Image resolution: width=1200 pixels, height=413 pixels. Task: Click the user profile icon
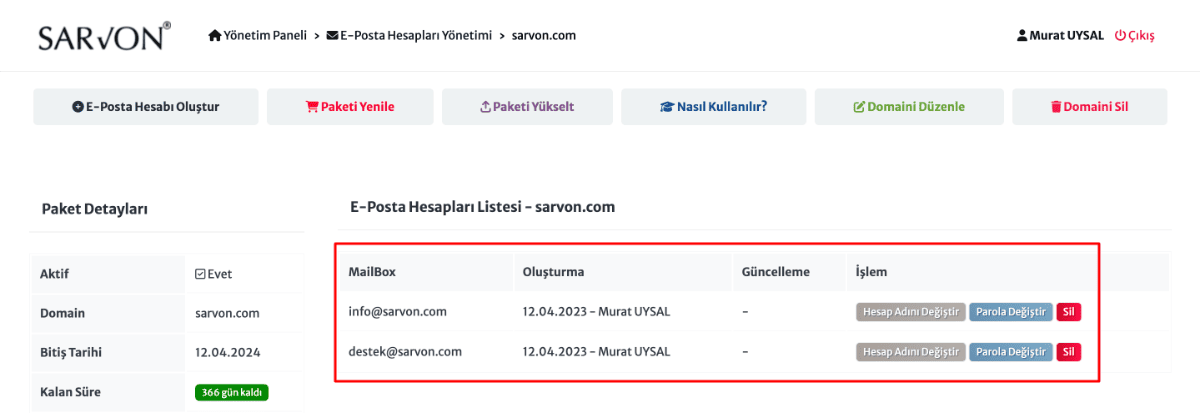click(x=1022, y=36)
